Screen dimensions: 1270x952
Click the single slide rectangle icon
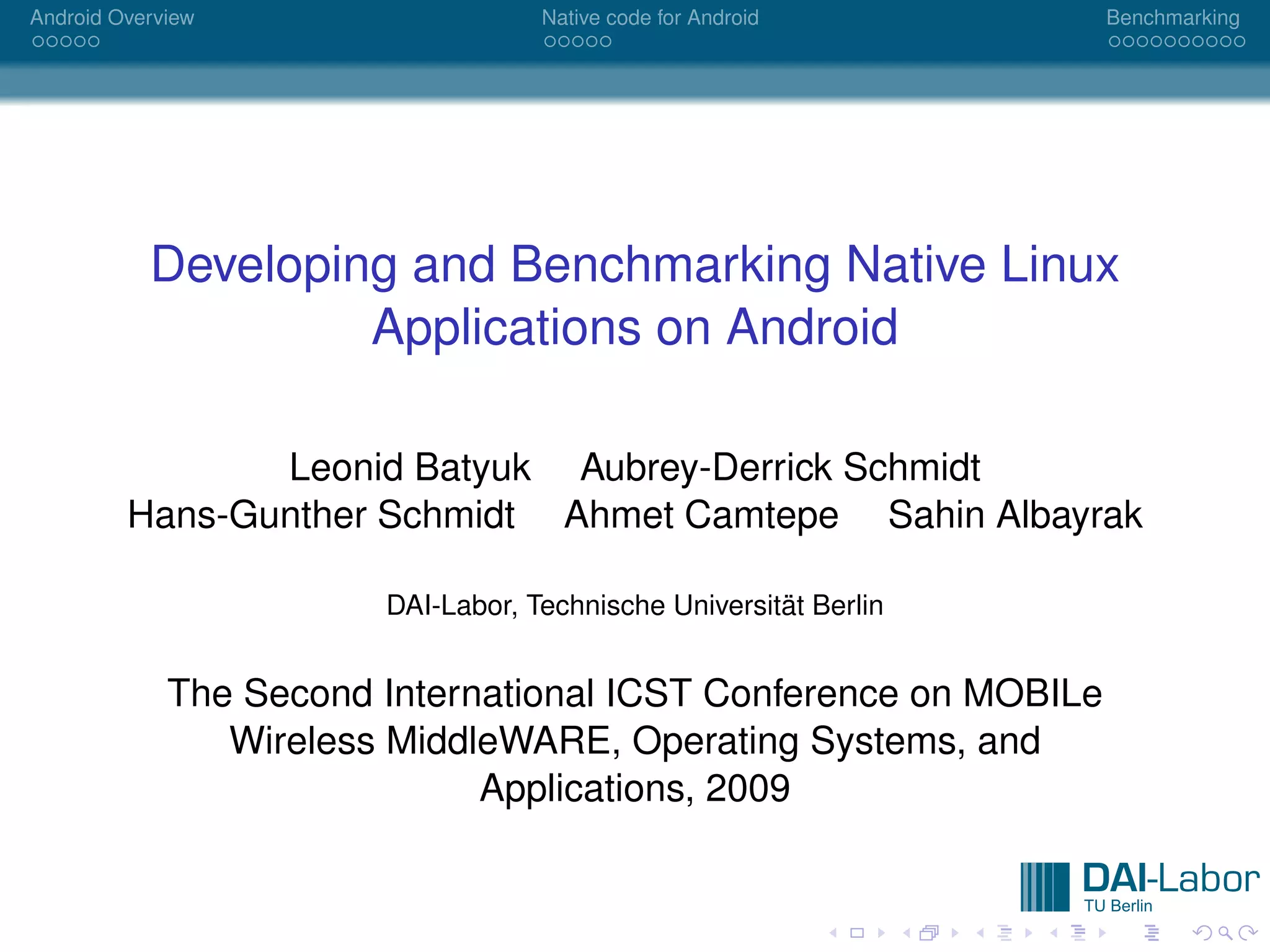pyautogui.click(x=857, y=933)
